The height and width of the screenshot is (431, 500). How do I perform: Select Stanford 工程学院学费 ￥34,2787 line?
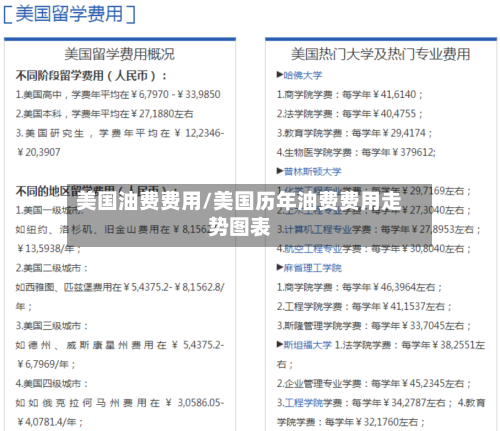(364, 403)
